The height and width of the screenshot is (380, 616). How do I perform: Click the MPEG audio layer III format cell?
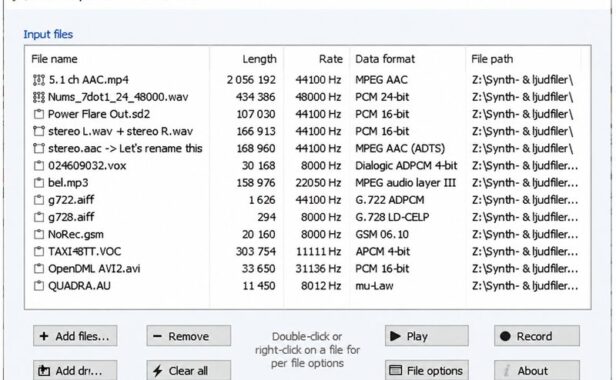coord(405,183)
